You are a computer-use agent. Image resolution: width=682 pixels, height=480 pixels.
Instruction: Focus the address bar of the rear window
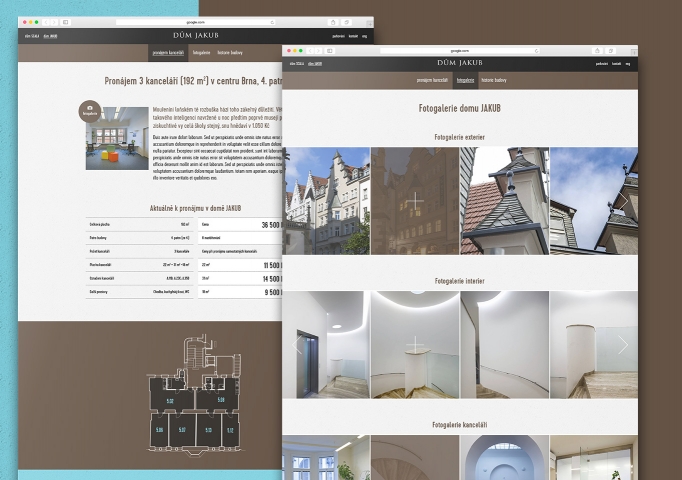coord(196,22)
